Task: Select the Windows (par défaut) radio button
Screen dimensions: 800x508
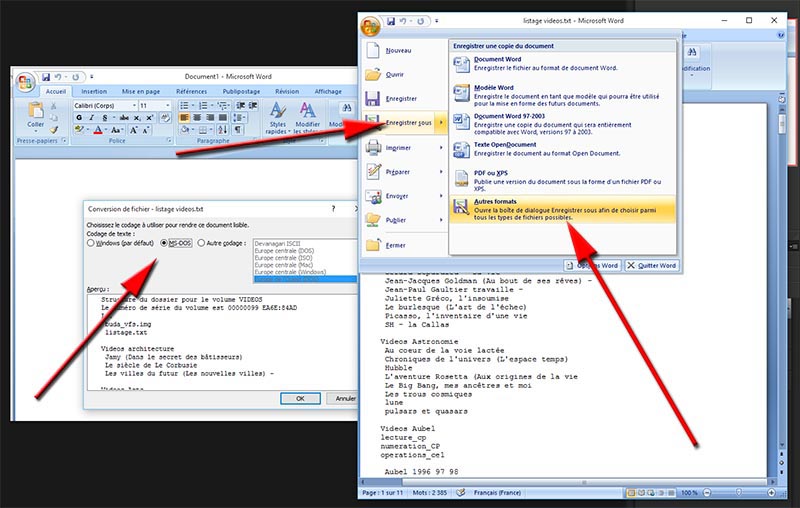Action: click(91, 243)
